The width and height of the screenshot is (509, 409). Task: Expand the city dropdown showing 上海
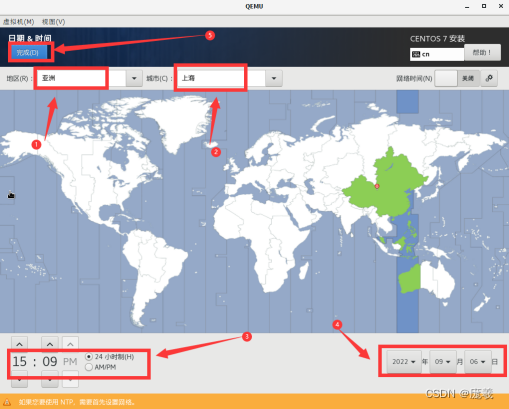[x=274, y=78]
